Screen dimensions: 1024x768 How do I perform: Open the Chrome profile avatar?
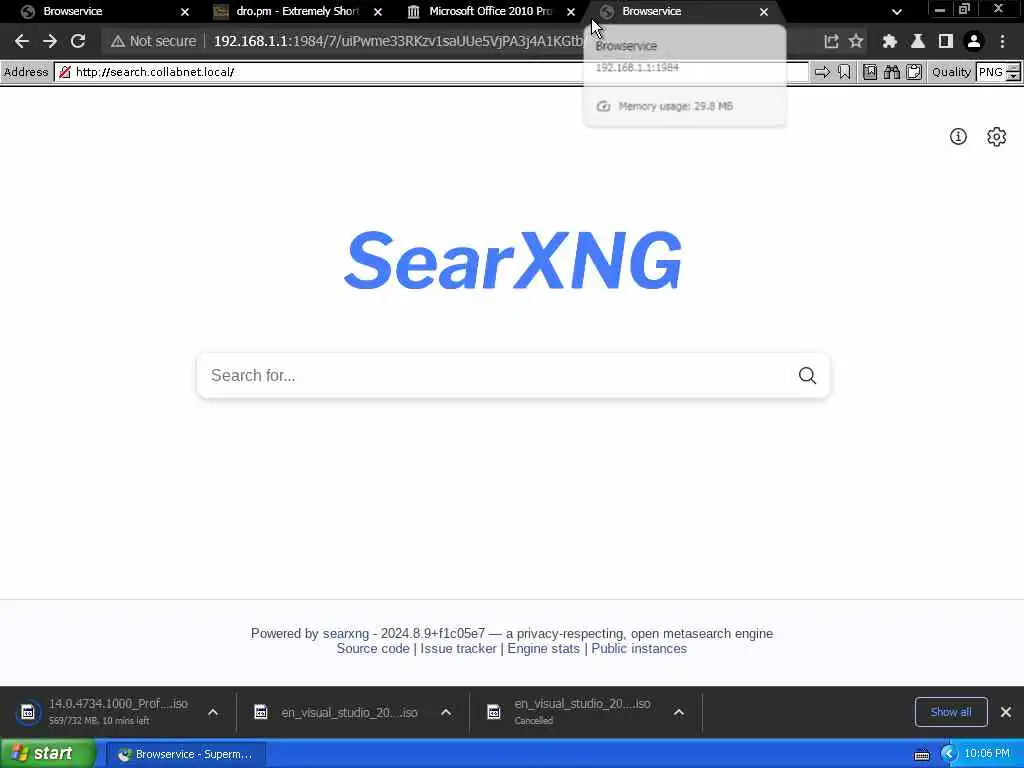click(x=974, y=41)
